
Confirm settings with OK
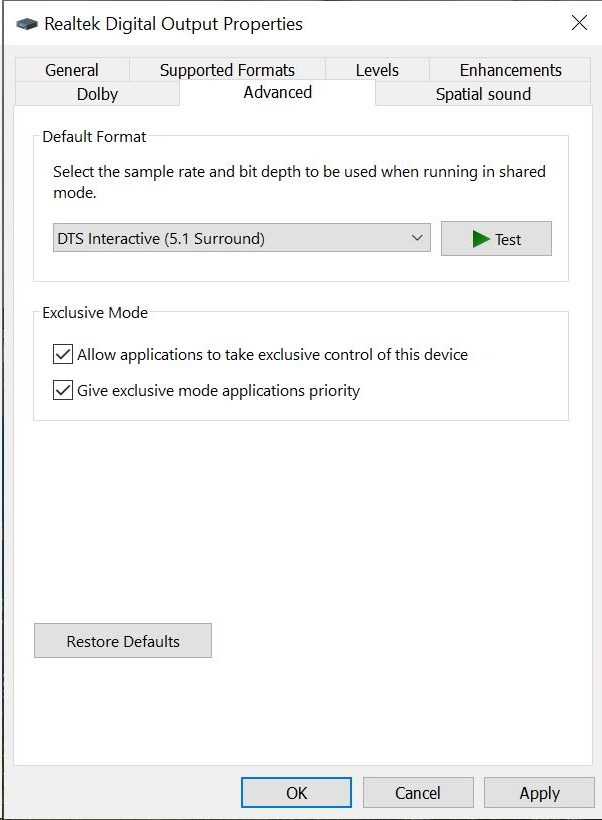coord(296,793)
